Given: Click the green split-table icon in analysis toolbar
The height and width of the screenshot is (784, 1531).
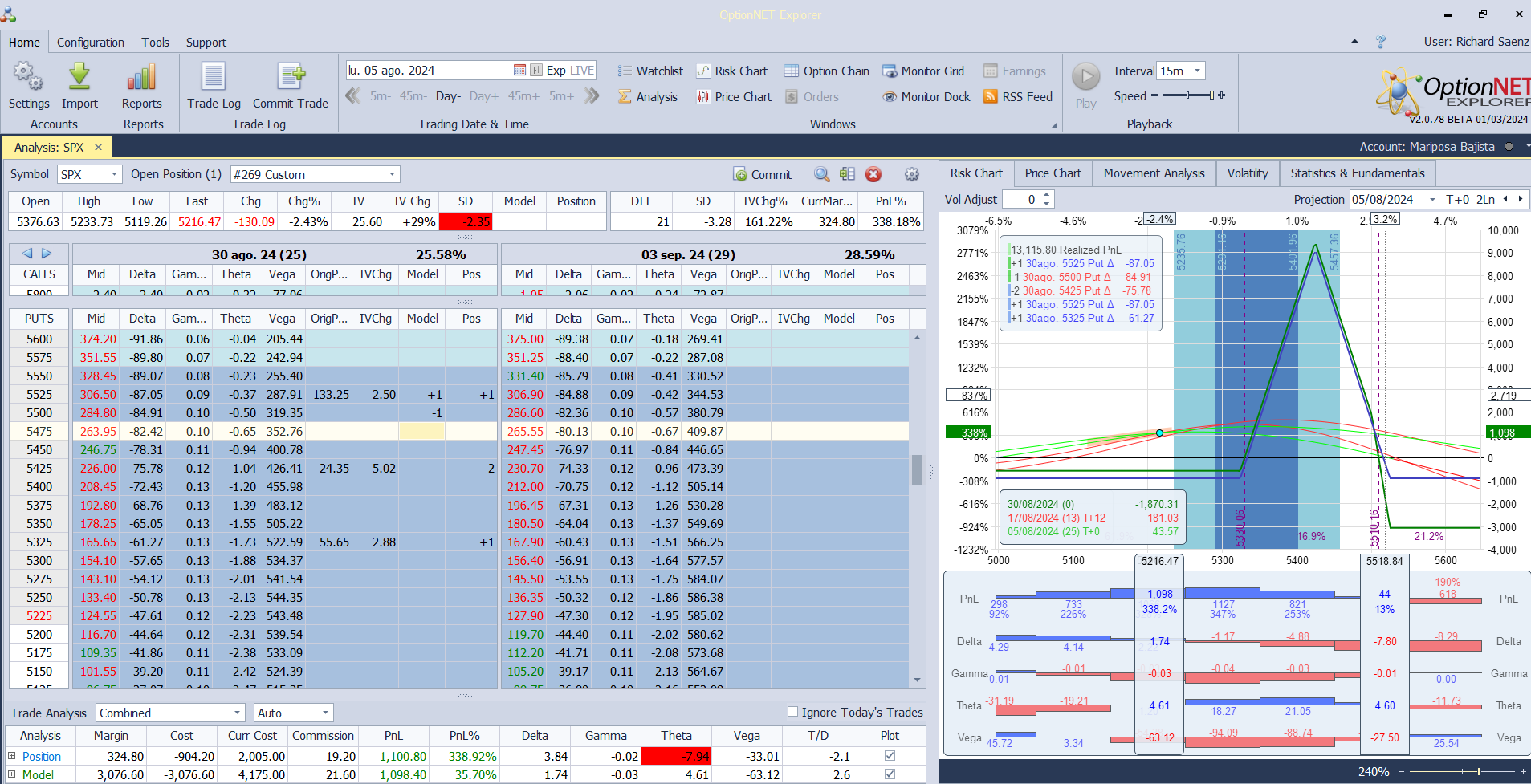Looking at the screenshot, I should [x=847, y=174].
